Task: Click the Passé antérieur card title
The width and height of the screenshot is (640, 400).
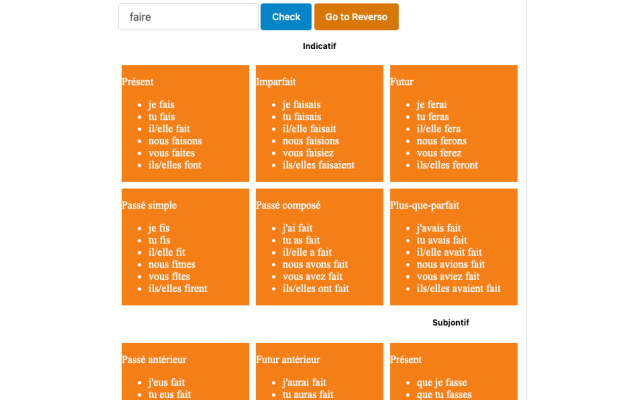Action: [154, 359]
